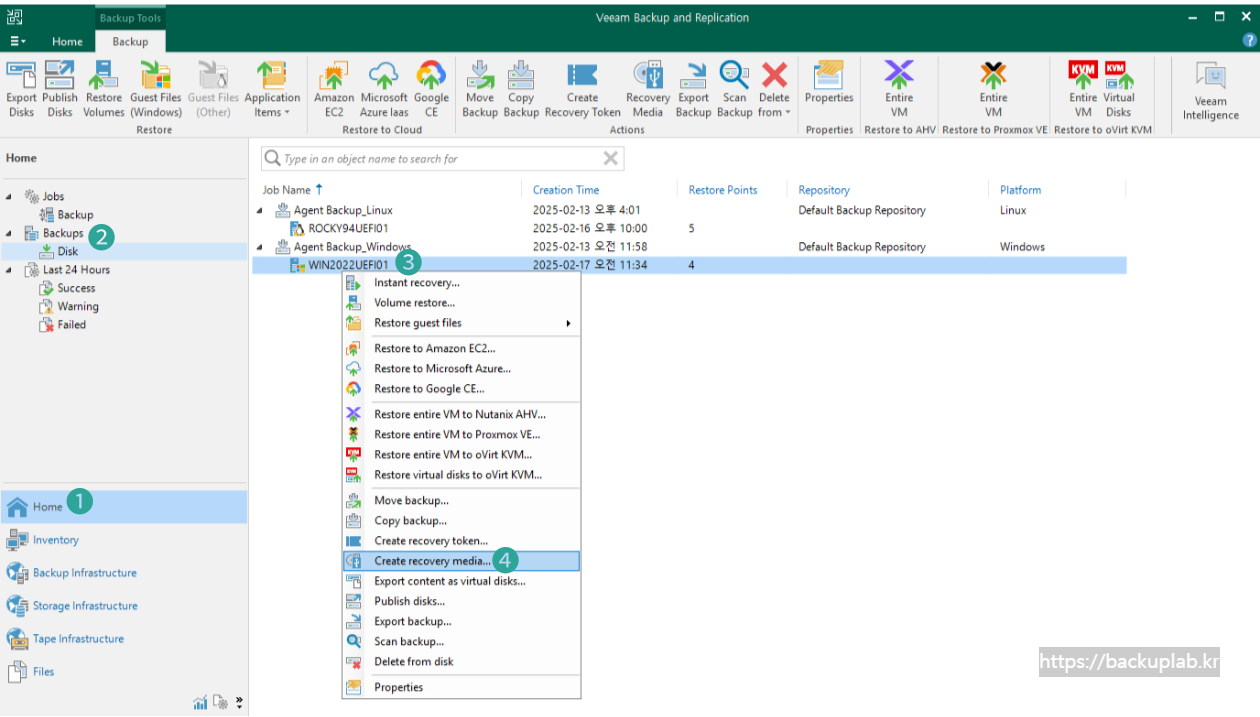This screenshot has height=717, width=1260.
Task: Click the help question mark icon
Action: point(1248,41)
